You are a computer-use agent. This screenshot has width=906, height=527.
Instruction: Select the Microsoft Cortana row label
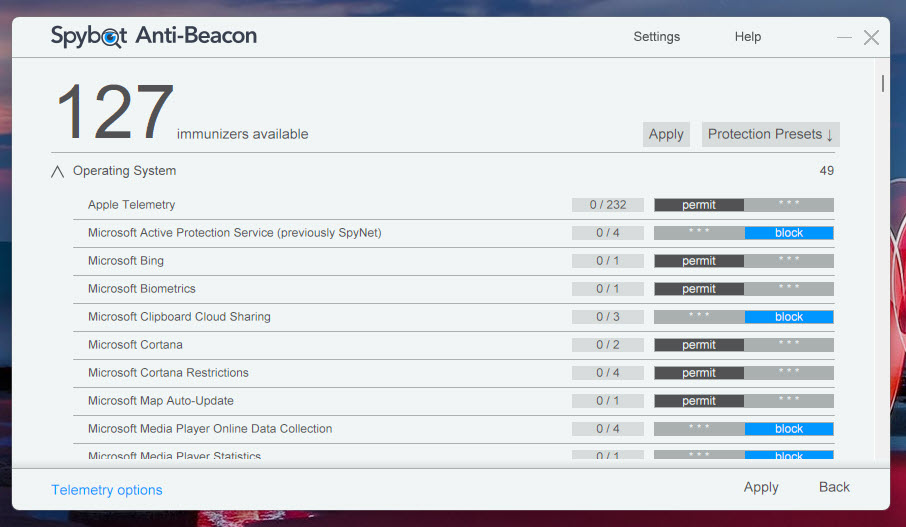(x=135, y=345)
